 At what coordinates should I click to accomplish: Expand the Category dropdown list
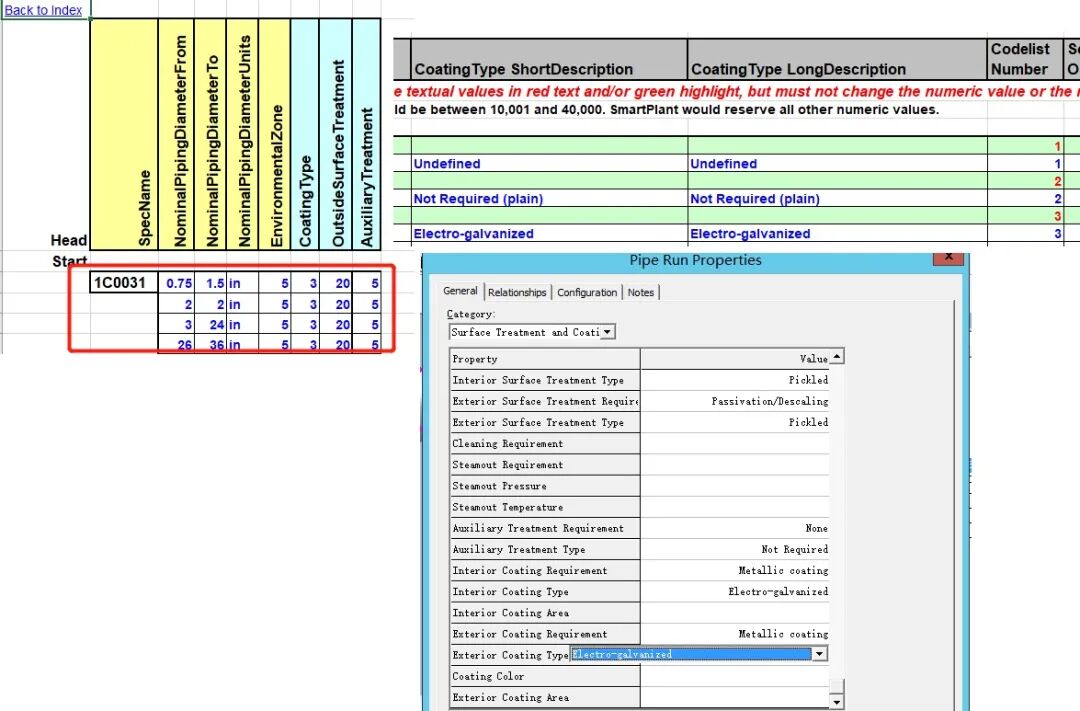click(607, 332)
